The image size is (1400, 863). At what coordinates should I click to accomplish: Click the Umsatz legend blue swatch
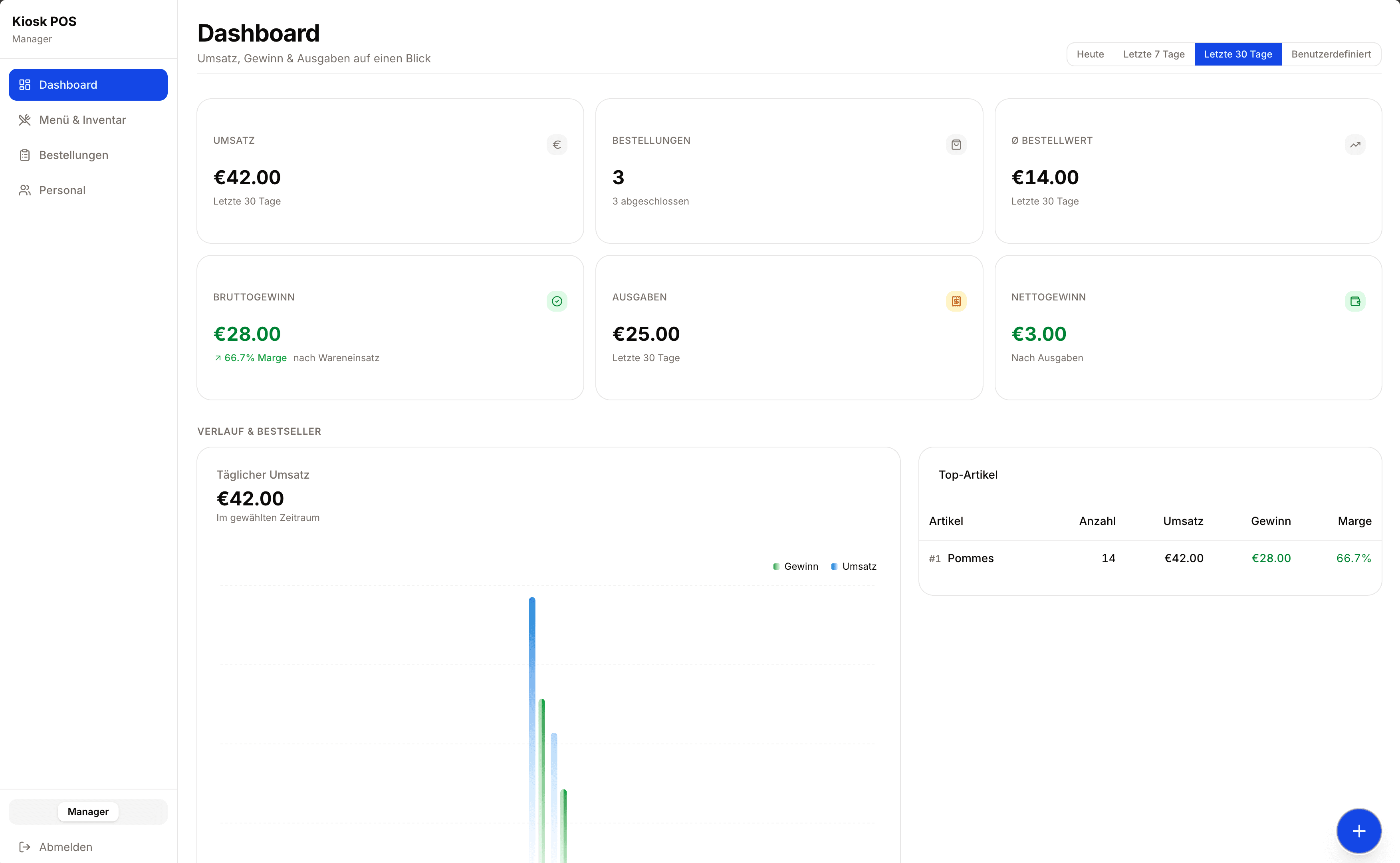(x=834, y=567)
